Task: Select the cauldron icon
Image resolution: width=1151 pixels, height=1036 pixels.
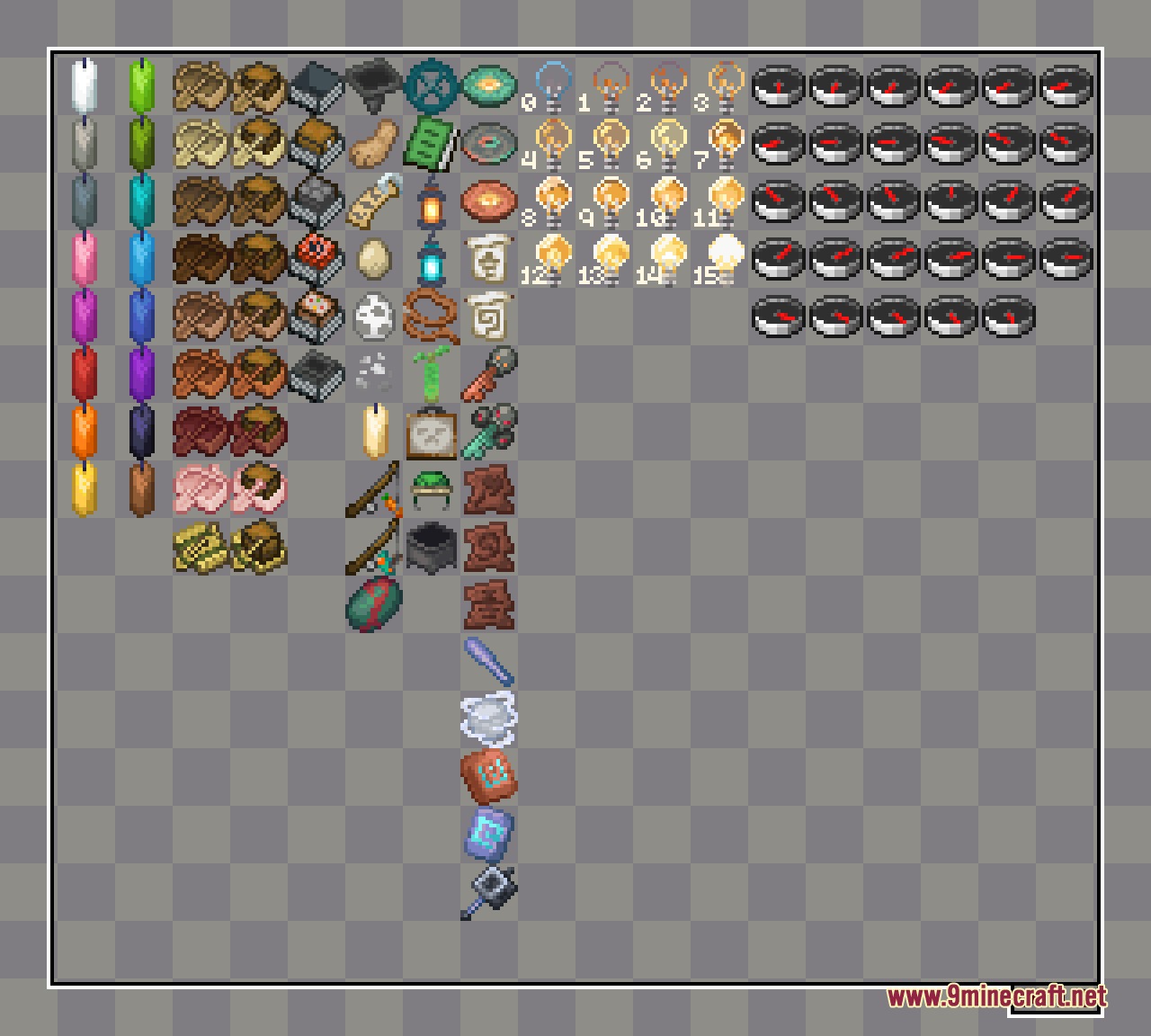Action: 432,545
